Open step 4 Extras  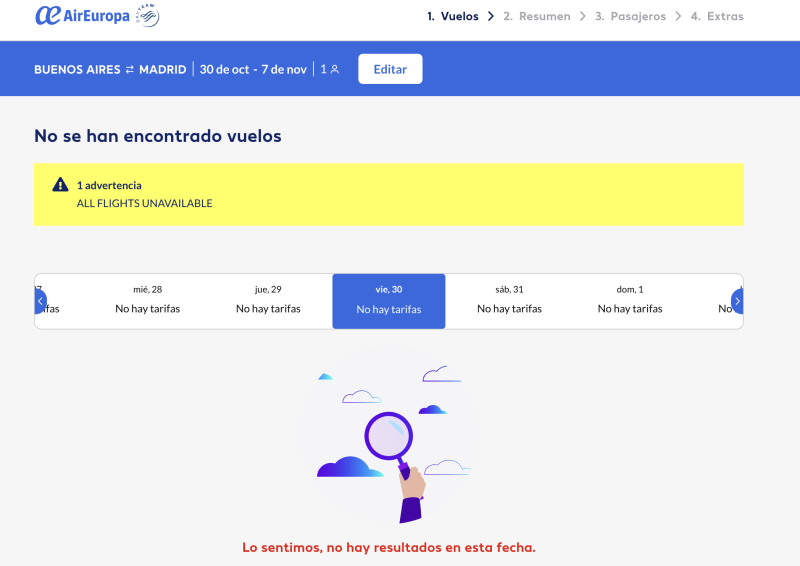717,16
